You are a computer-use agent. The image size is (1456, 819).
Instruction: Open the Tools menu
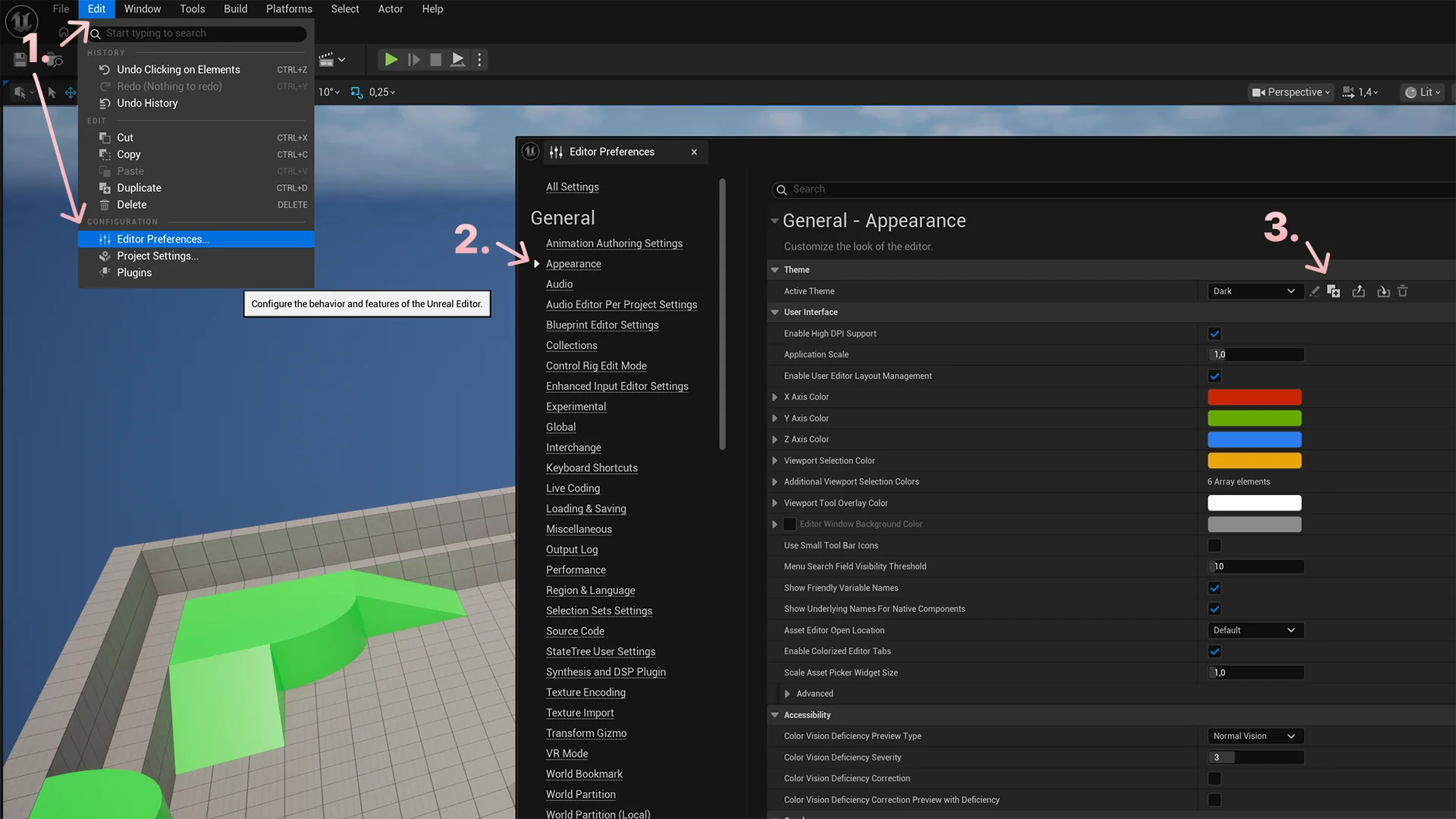pos(192,9)
